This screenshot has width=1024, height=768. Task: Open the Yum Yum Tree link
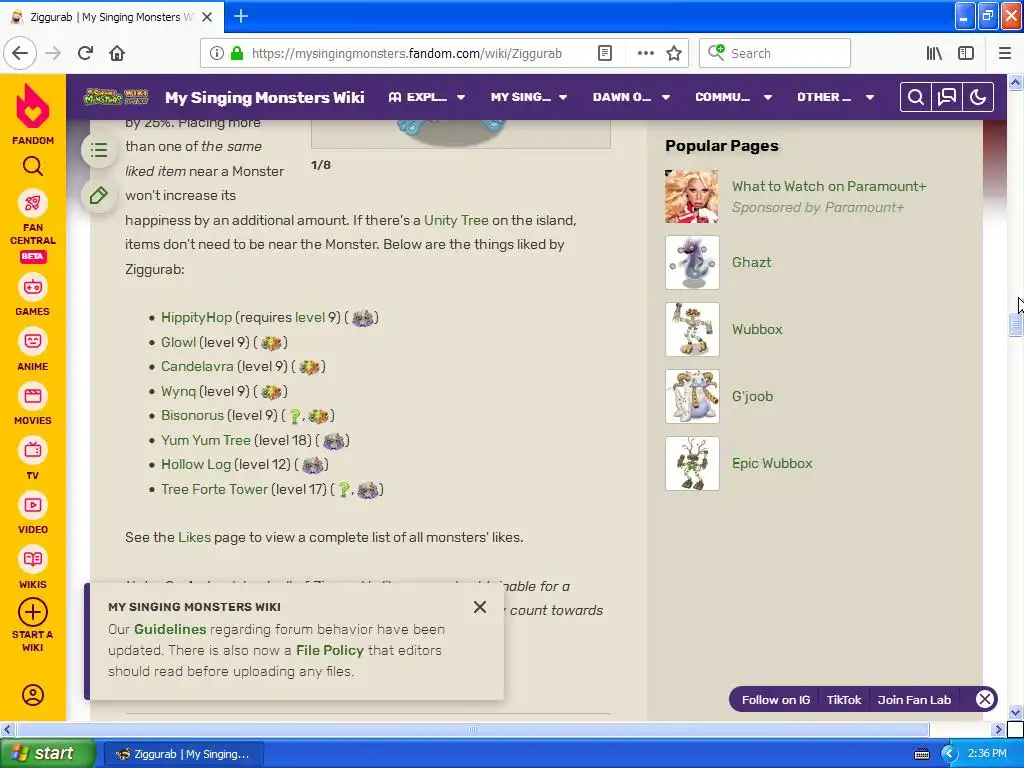pyautogui.click(x=206, y=440)
